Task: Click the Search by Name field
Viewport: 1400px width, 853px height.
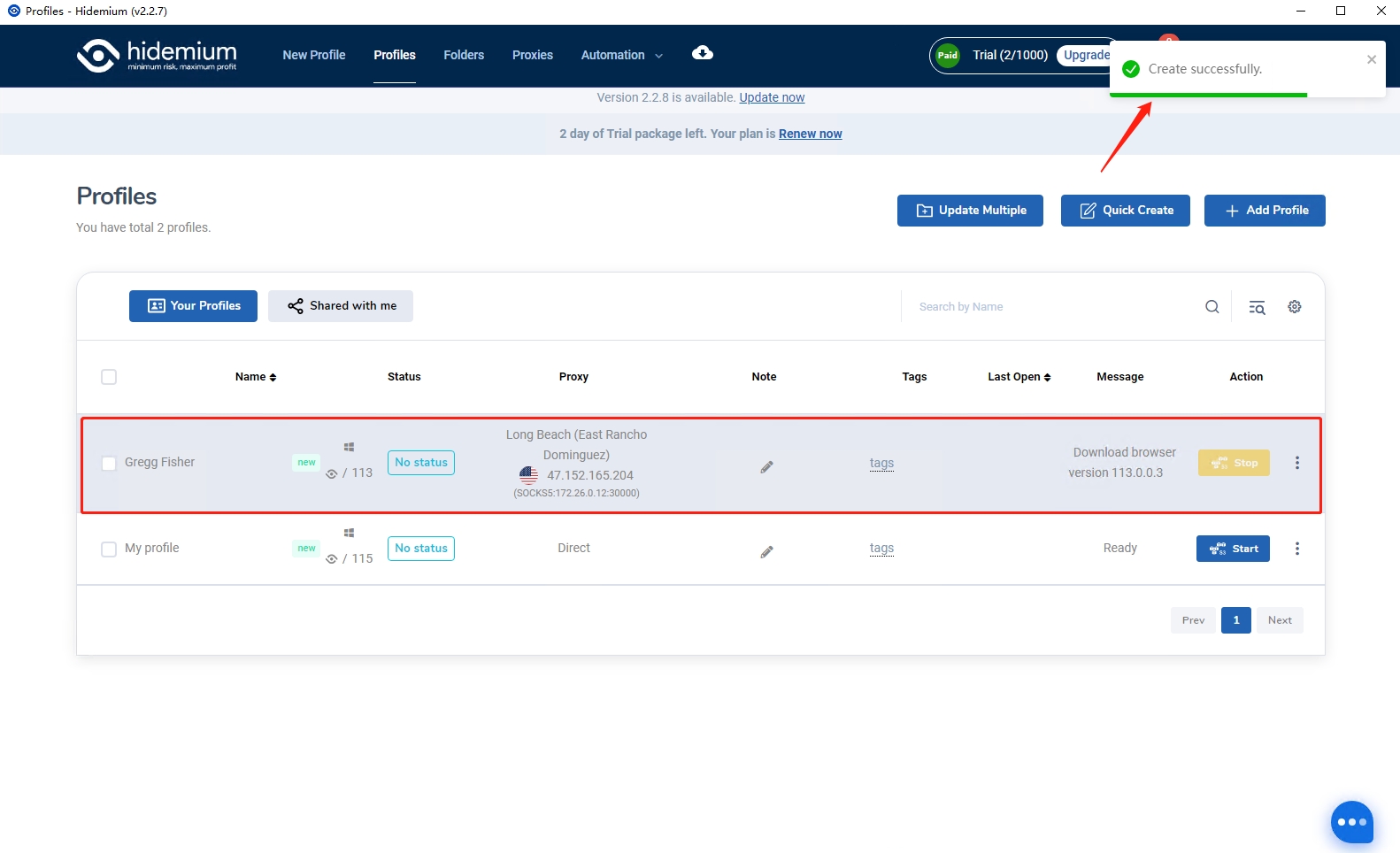Action: point(1053,307)
